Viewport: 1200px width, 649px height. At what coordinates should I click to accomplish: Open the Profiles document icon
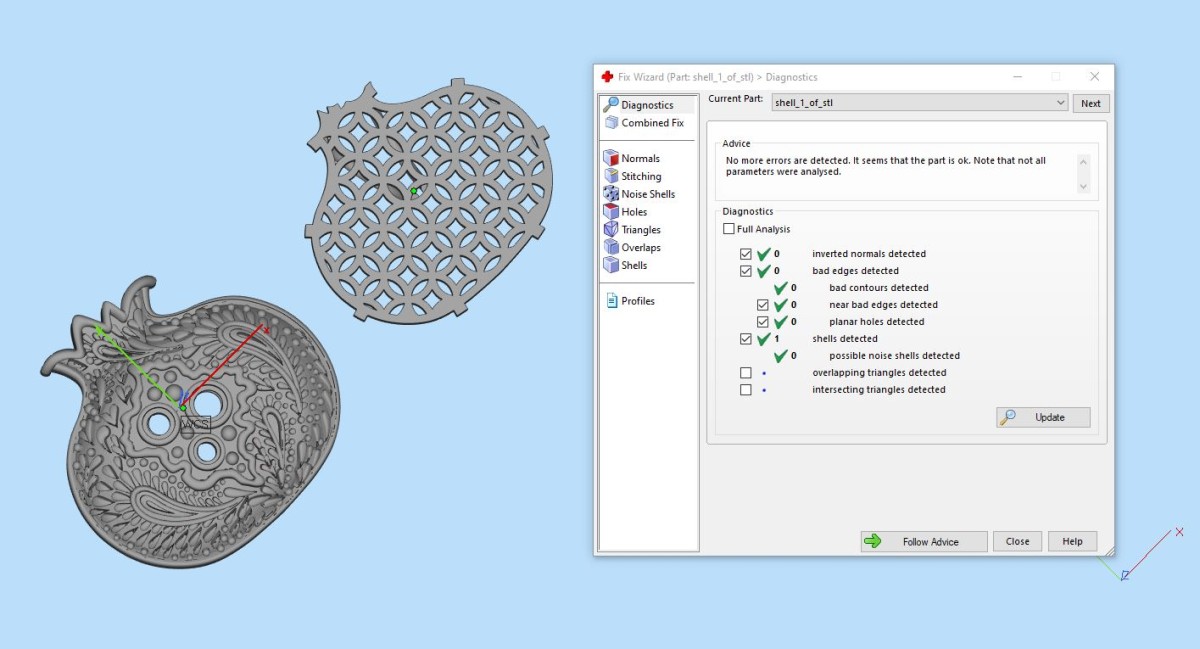611,301
